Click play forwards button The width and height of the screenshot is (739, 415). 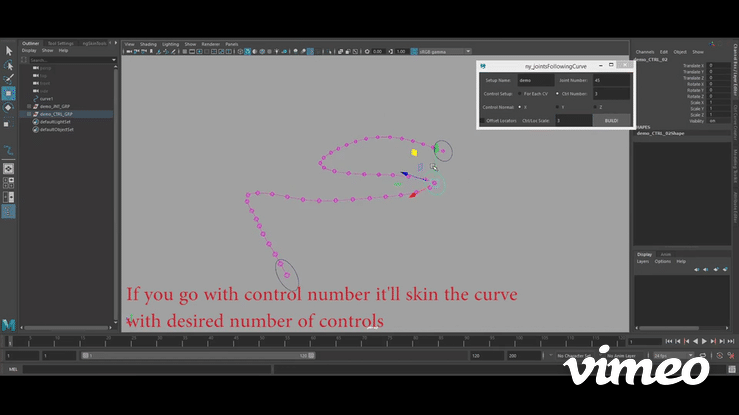tap(704, 341)
